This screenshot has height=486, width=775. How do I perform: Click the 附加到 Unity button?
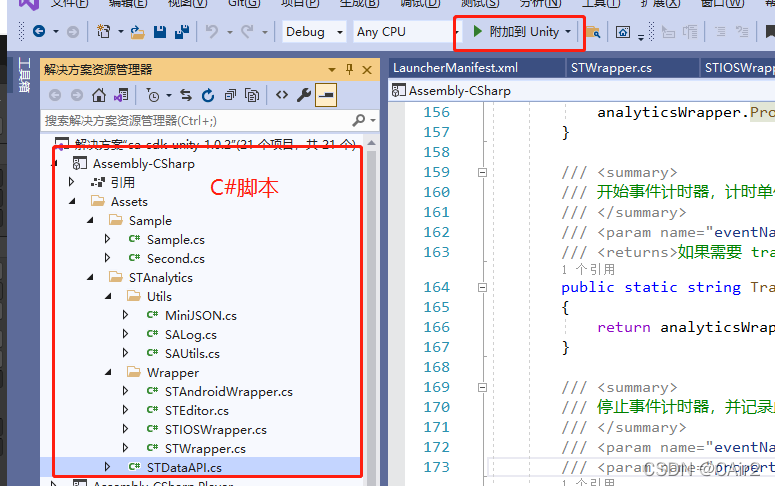click(518, 32)
